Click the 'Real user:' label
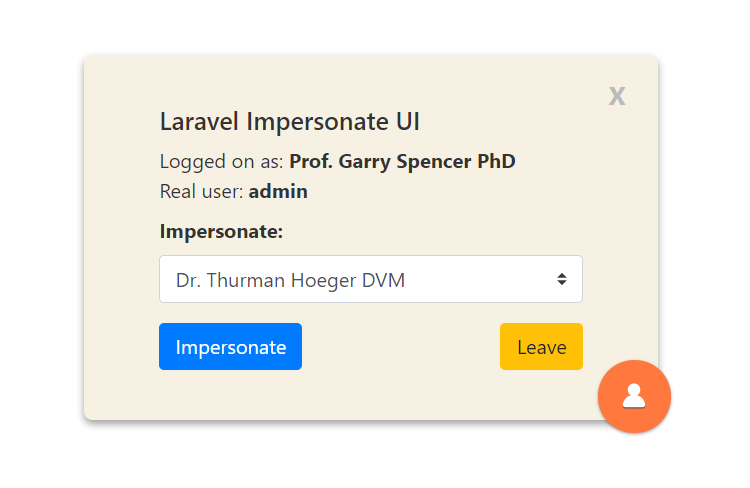The width and height of the screenshot is (750, 488). (x=202, y=191)
